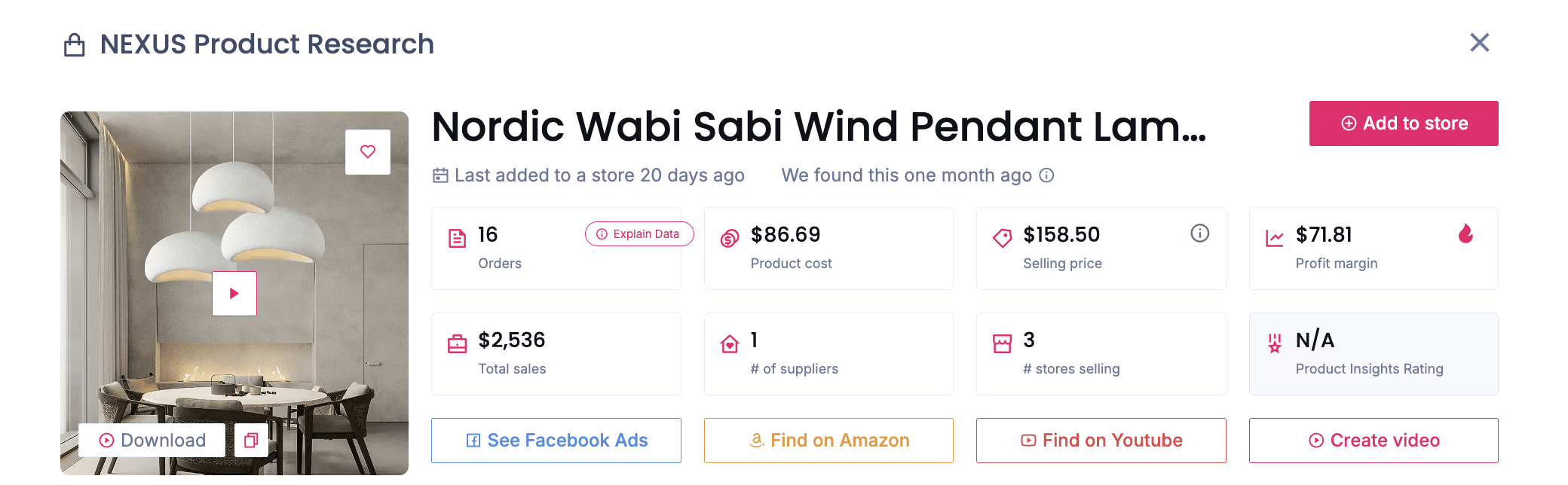
Task: Add this product to store
Action: tap(1403, 124)
